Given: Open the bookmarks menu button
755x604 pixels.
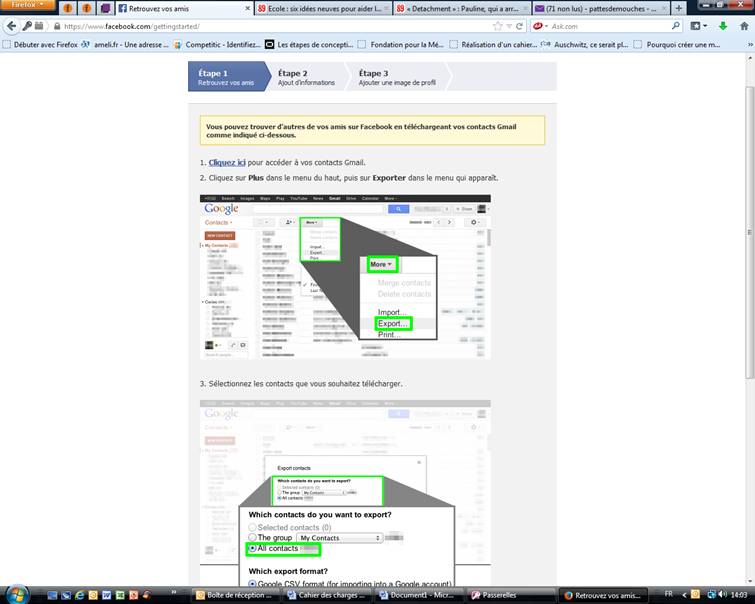Looking at the screenshot, I should [x=699, y=26].
